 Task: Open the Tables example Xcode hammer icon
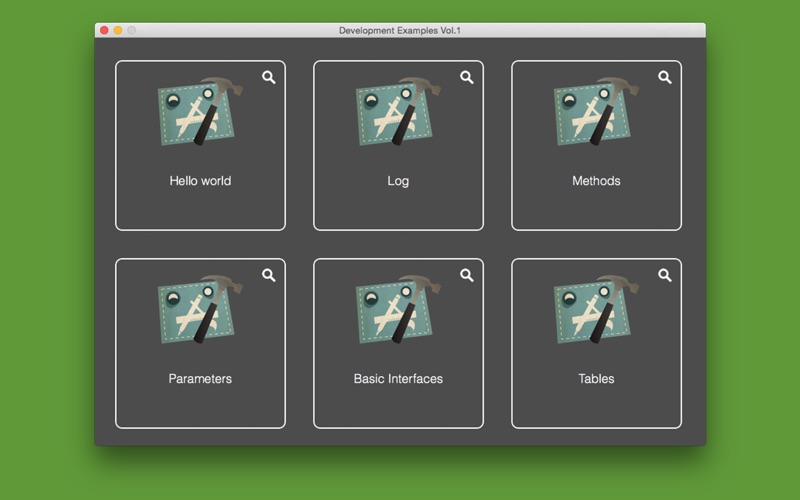pyautogui.click(x=596, y=309)
